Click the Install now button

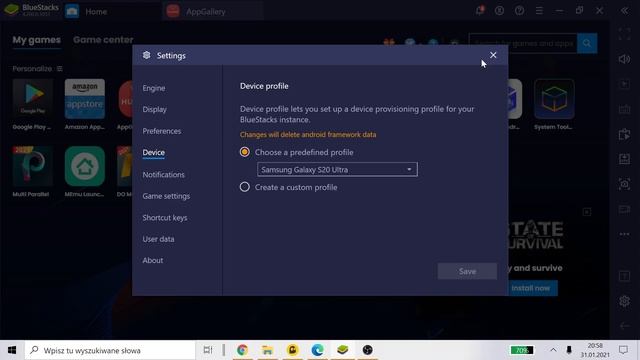coord(530,288)
